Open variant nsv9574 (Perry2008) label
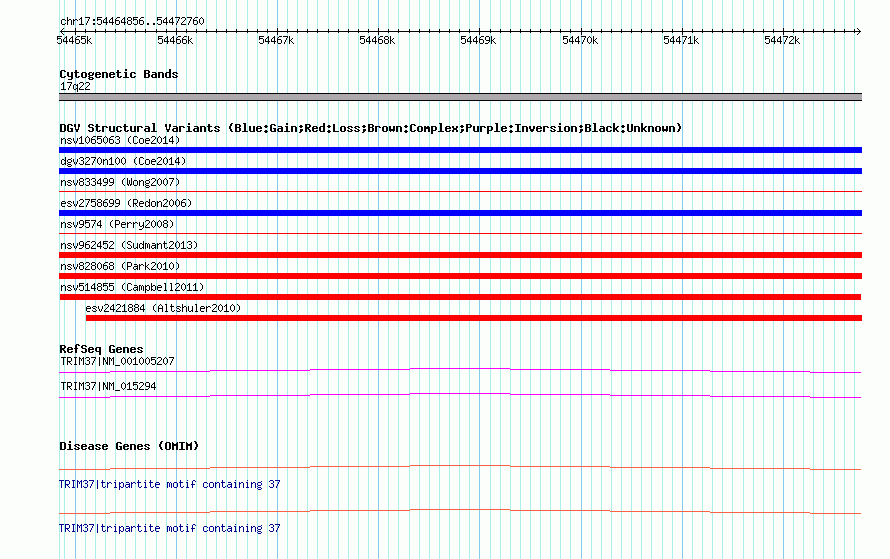Screen dimensions: 890x559 tap(117, 224)
